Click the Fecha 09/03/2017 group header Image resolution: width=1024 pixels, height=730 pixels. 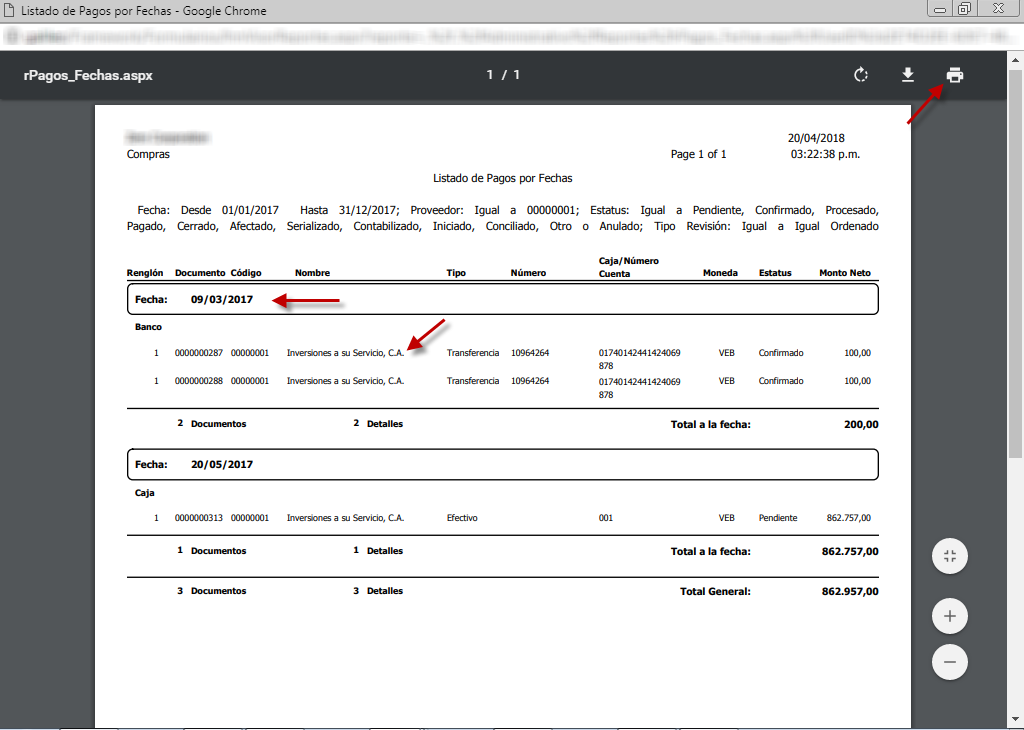[502, 299]
